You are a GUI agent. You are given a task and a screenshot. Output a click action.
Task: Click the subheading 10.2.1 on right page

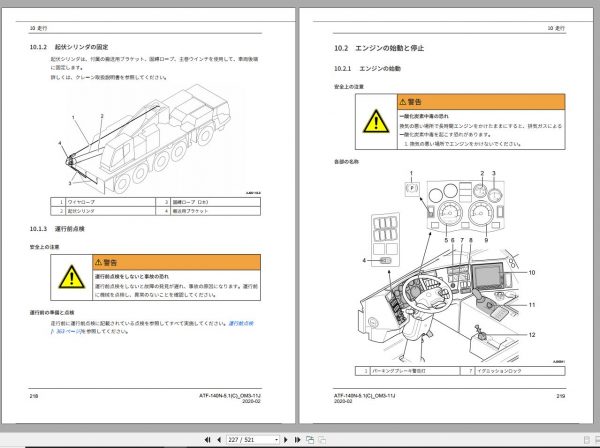click(367, 68)
